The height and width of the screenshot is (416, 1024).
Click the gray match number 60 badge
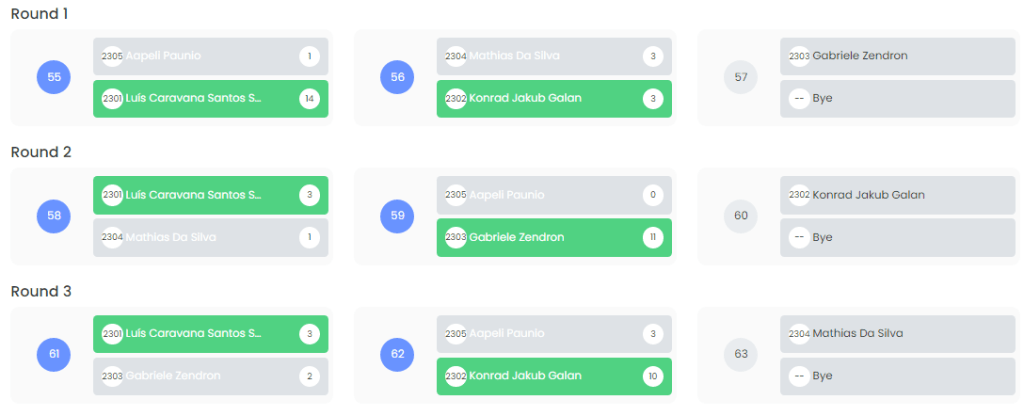[741, 216]
